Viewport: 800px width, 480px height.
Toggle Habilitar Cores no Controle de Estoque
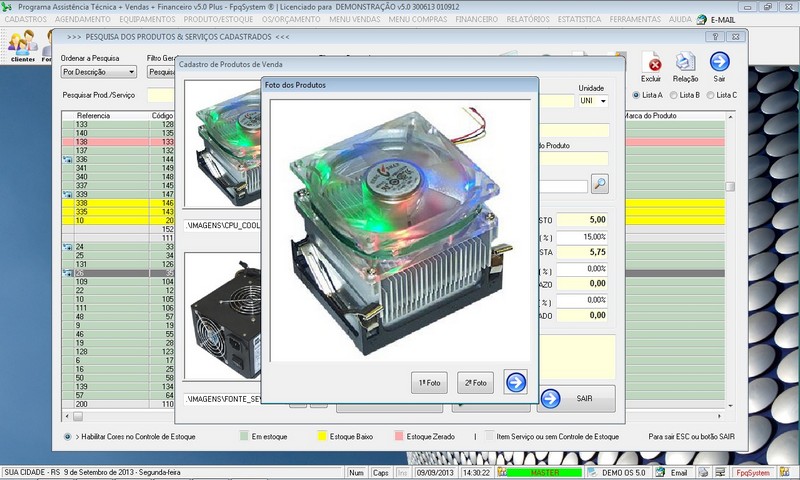coord(67,437)
